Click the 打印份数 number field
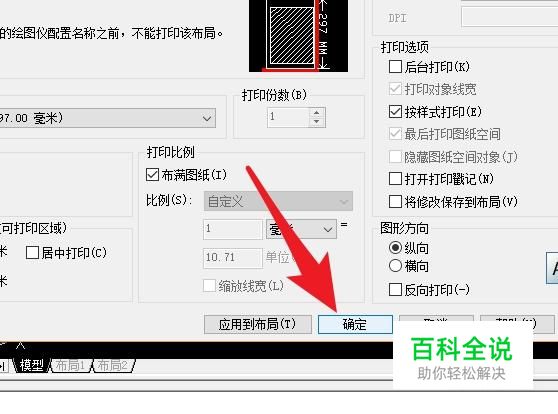Screen dimensions: 558x414 tap(288, 117)
